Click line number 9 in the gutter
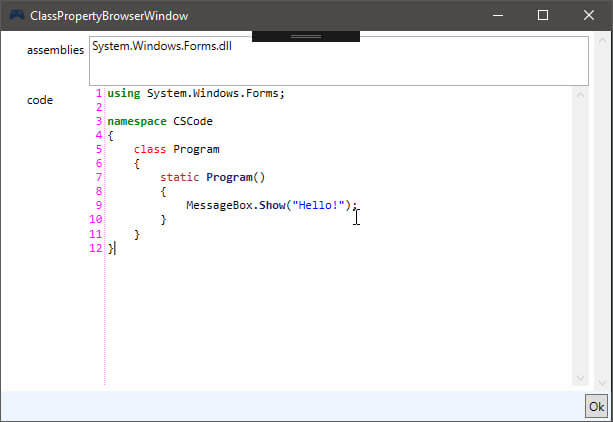 (x=98, y=206)
